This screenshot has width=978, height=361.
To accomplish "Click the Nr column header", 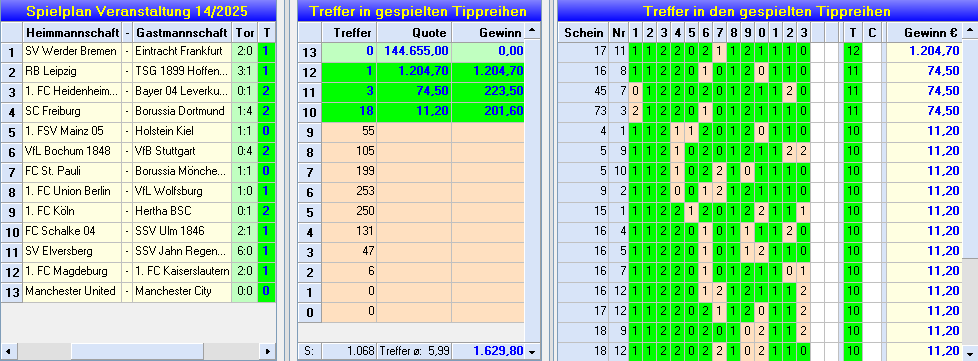I will tap(618, 32).
